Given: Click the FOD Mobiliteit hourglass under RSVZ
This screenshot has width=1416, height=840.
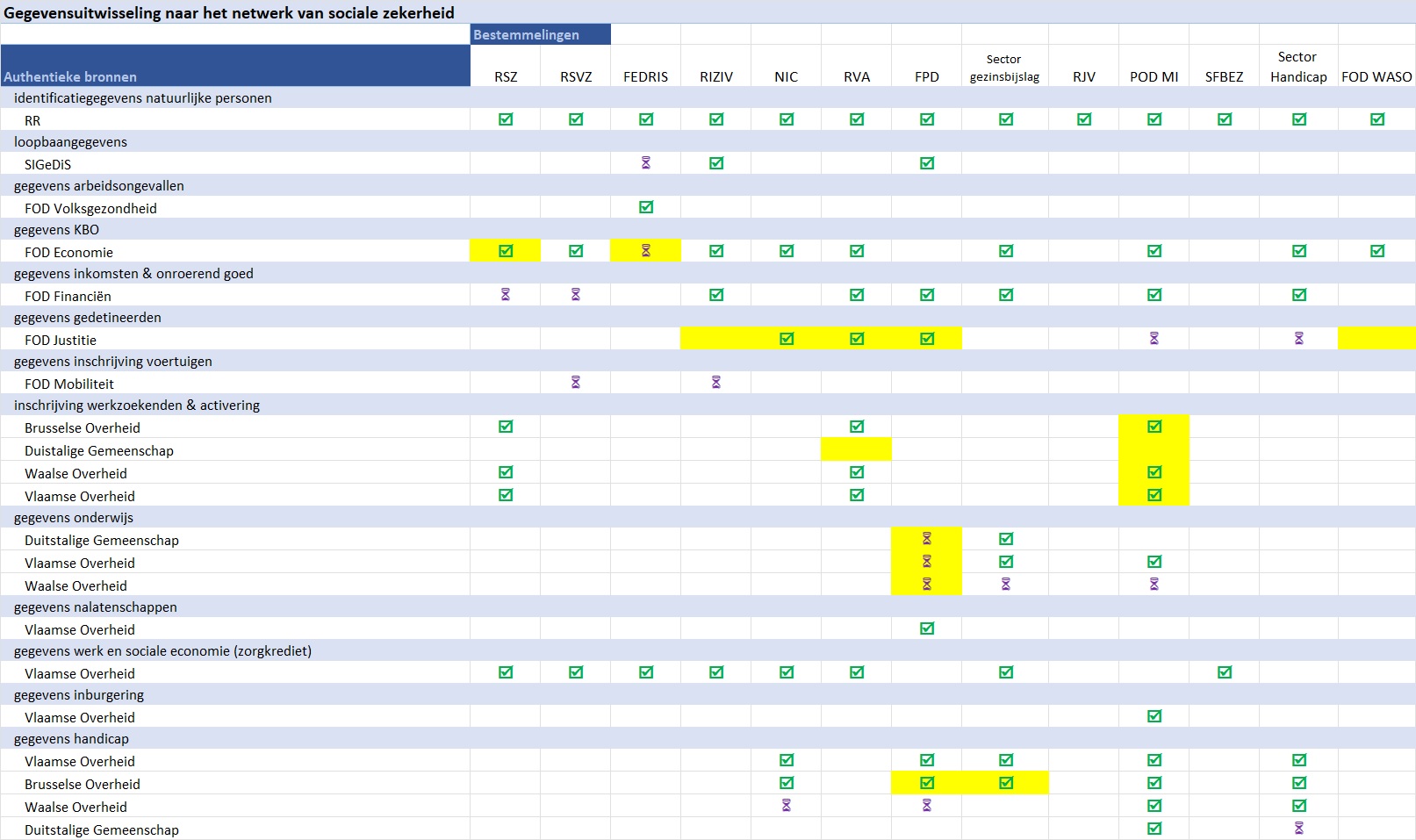Looking at the screenshot, I should pos(576,383).
